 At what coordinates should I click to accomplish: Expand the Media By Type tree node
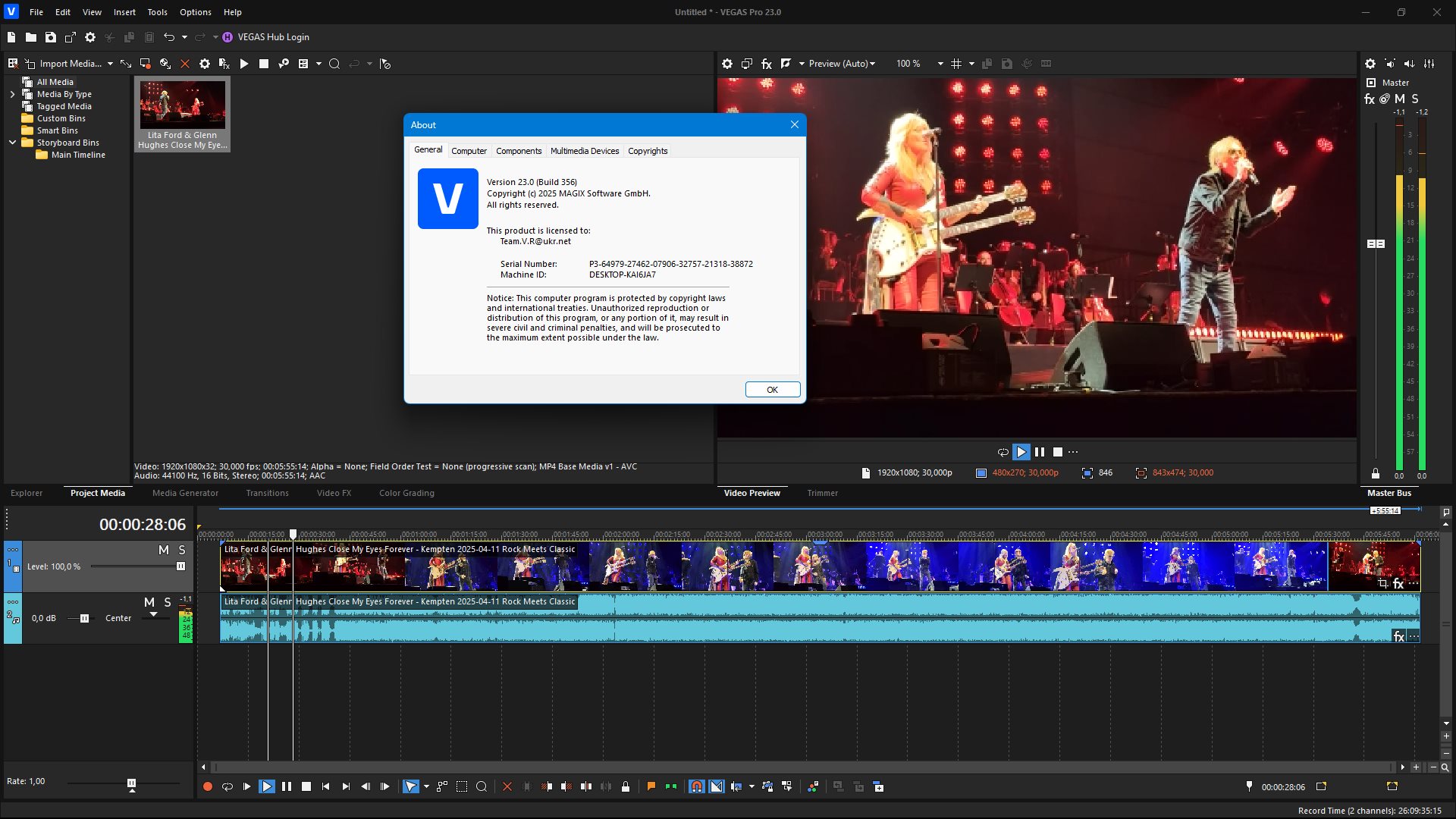tap(12, 94)
